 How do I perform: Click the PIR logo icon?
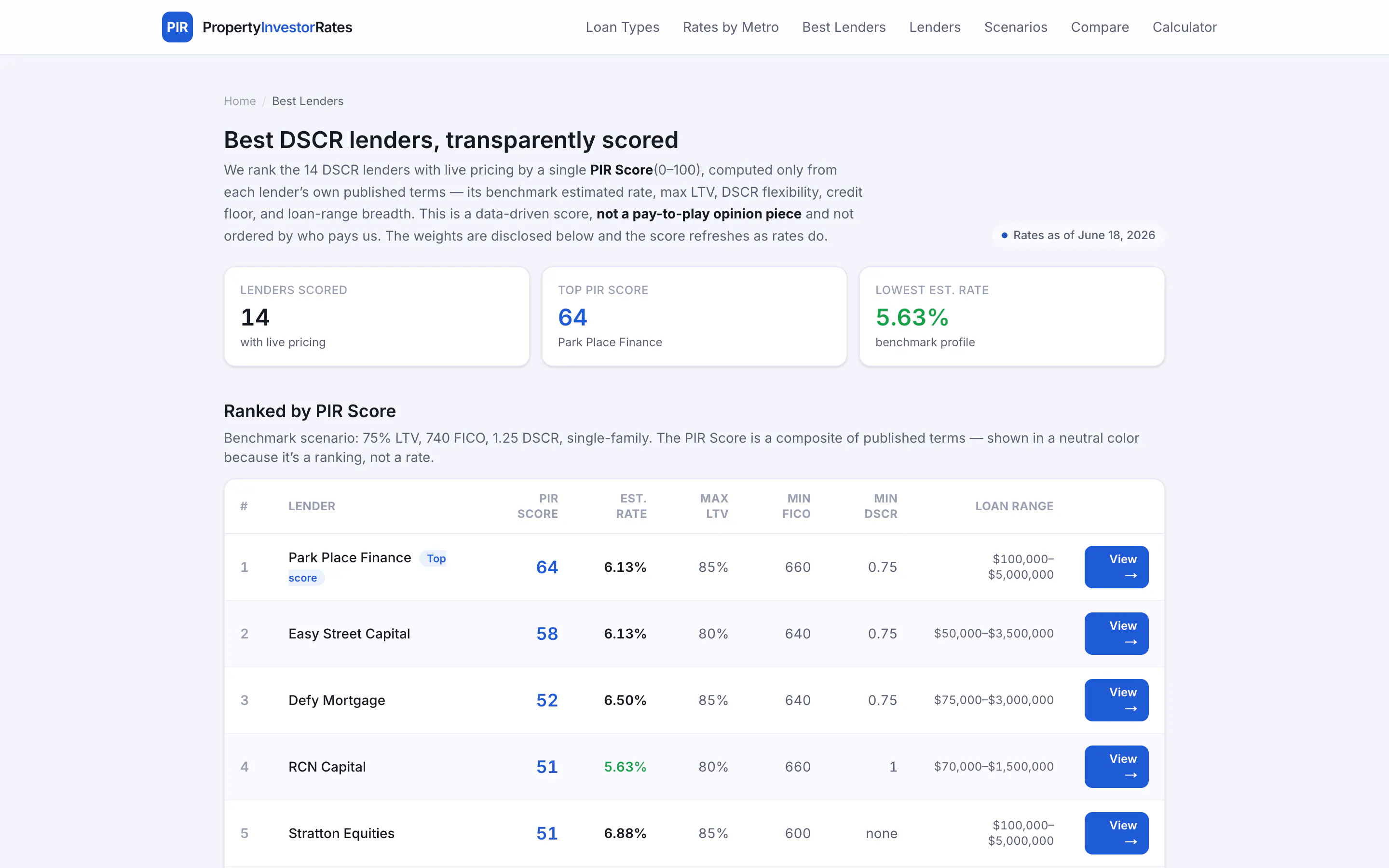177,27
